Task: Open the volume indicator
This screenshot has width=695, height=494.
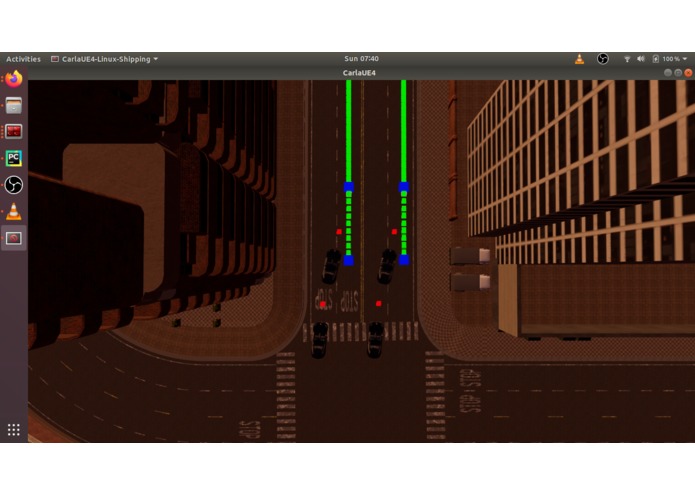Action: 640,59
